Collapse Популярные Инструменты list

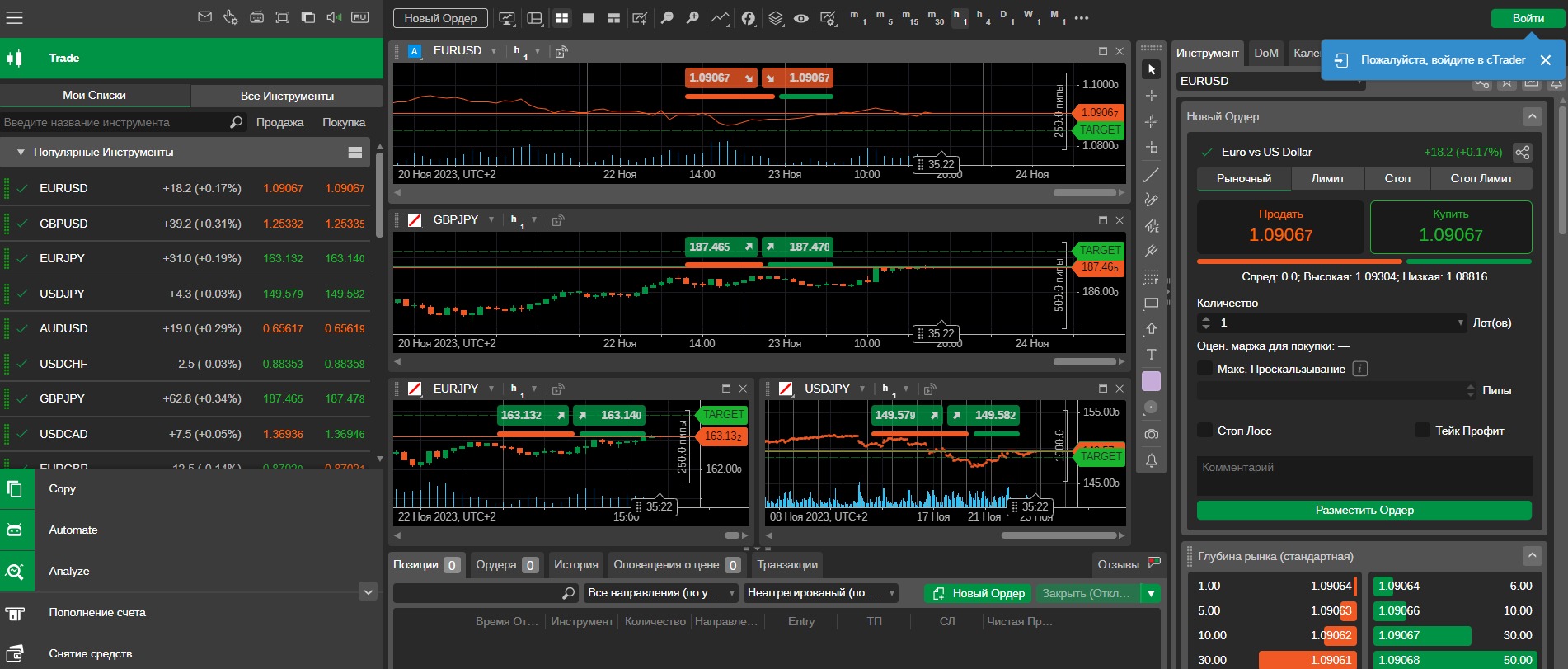(x=21, y=153)
